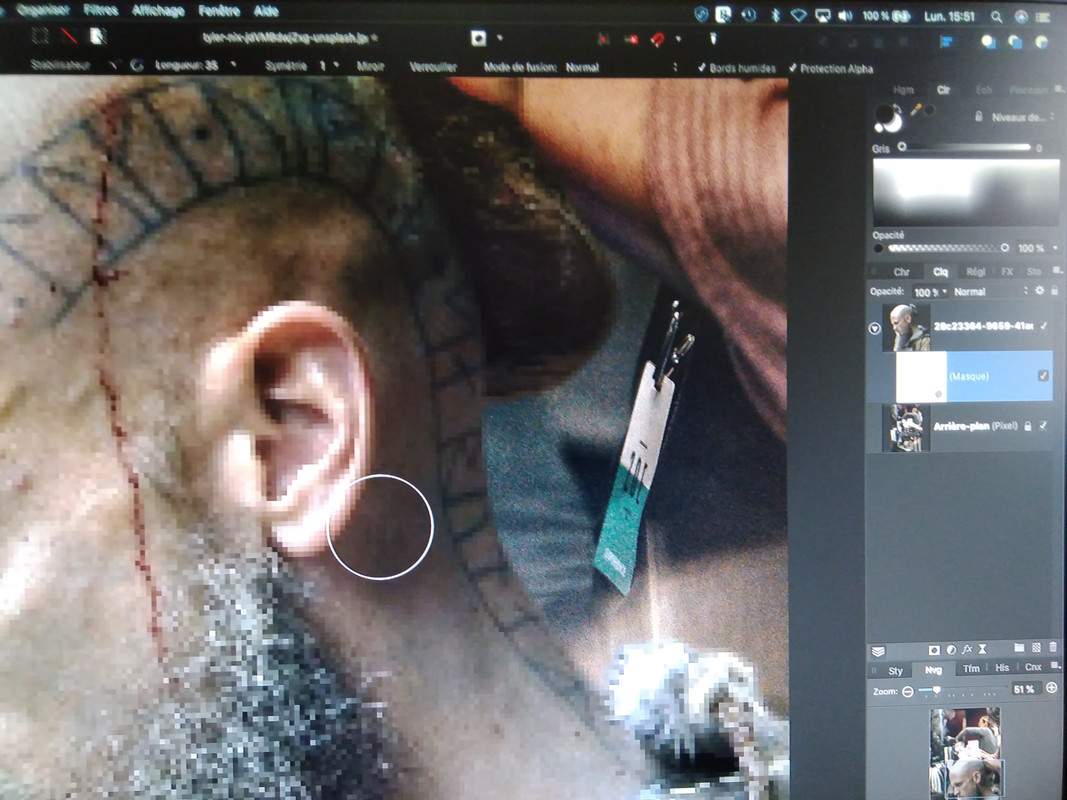Click the group layers folder icon
This screenshot has height=800, width=1067.
[x=1019, y=648]
